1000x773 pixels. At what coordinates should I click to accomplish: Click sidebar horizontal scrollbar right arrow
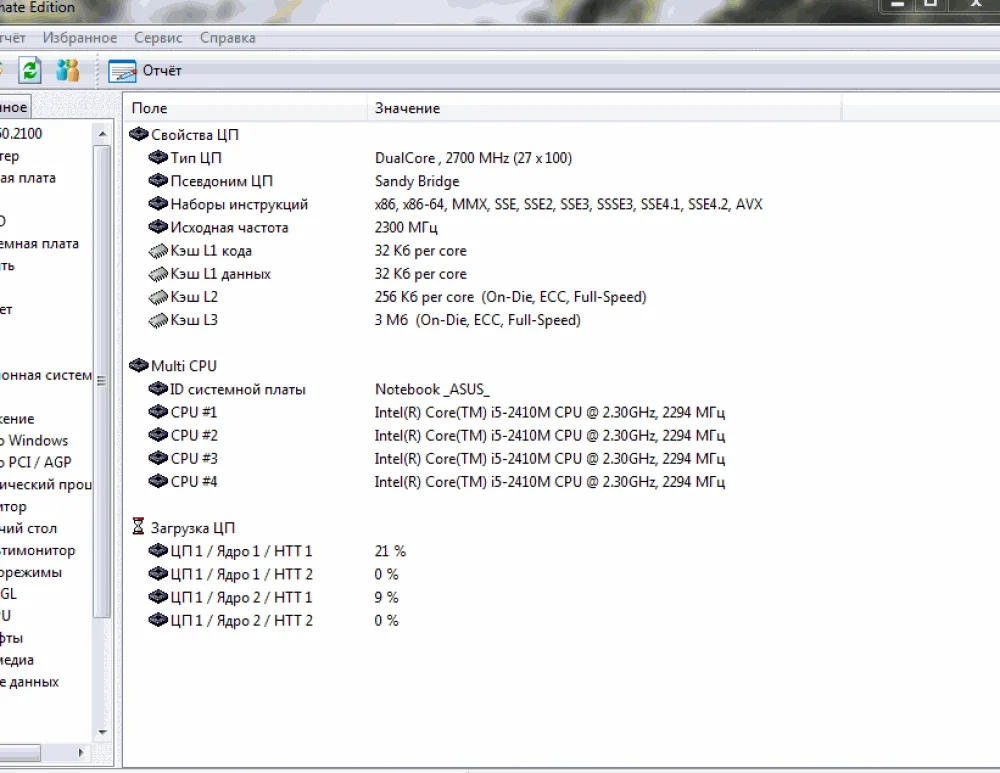tap(80, 753)
